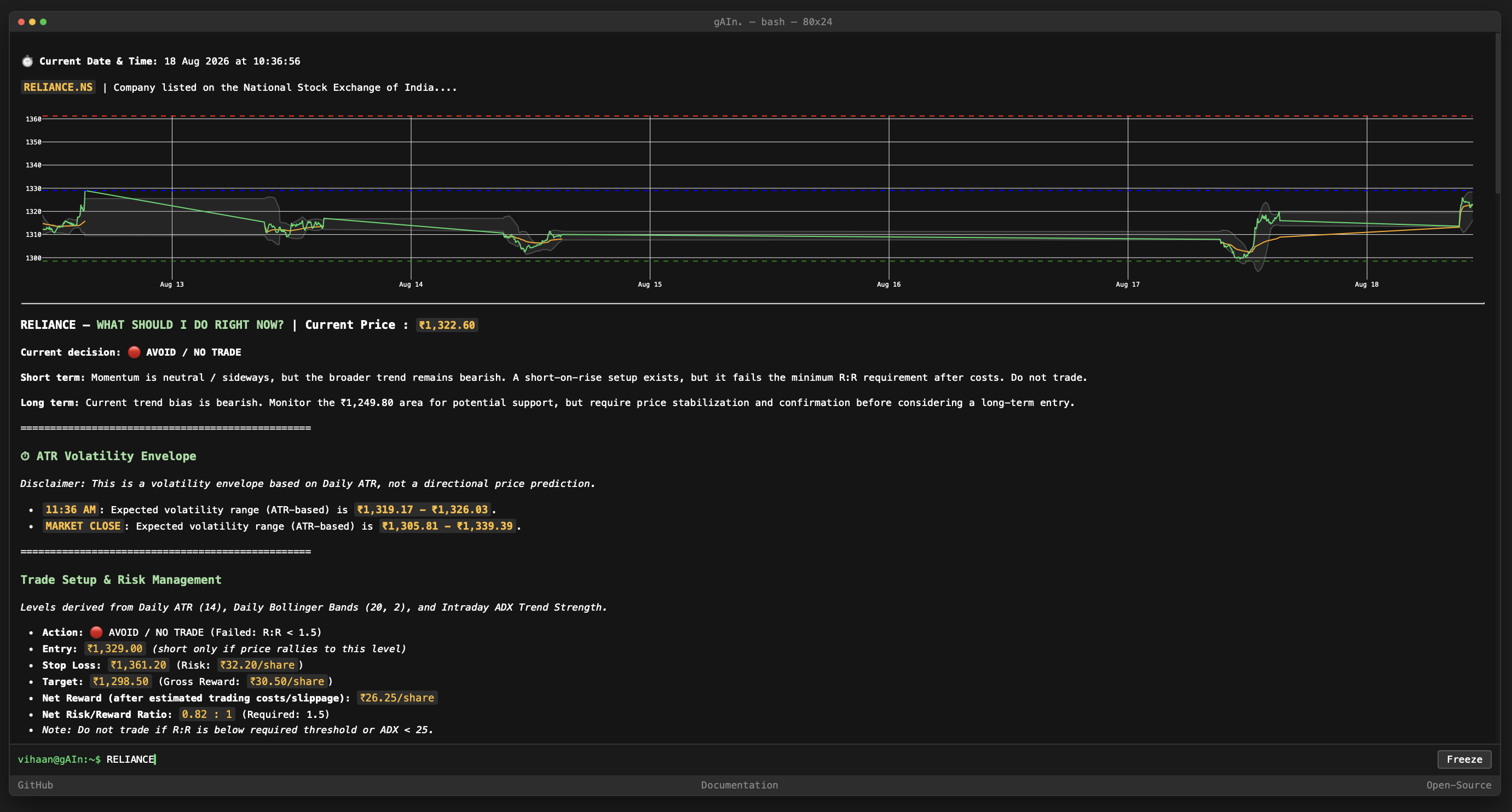The height and width of the screenshot is (812, 1512).
Task: Click the "vihaan@gAIn:~$" shell prompt
Action: [x=59, y=759]
